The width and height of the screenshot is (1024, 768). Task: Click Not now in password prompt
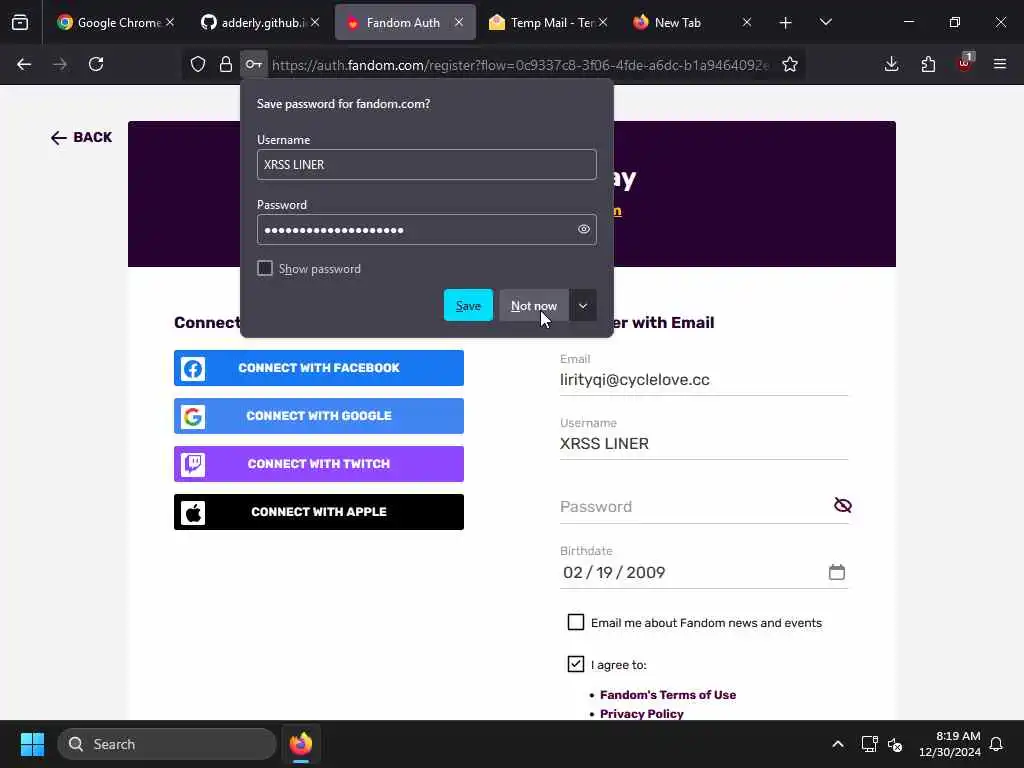coord(534,306)
